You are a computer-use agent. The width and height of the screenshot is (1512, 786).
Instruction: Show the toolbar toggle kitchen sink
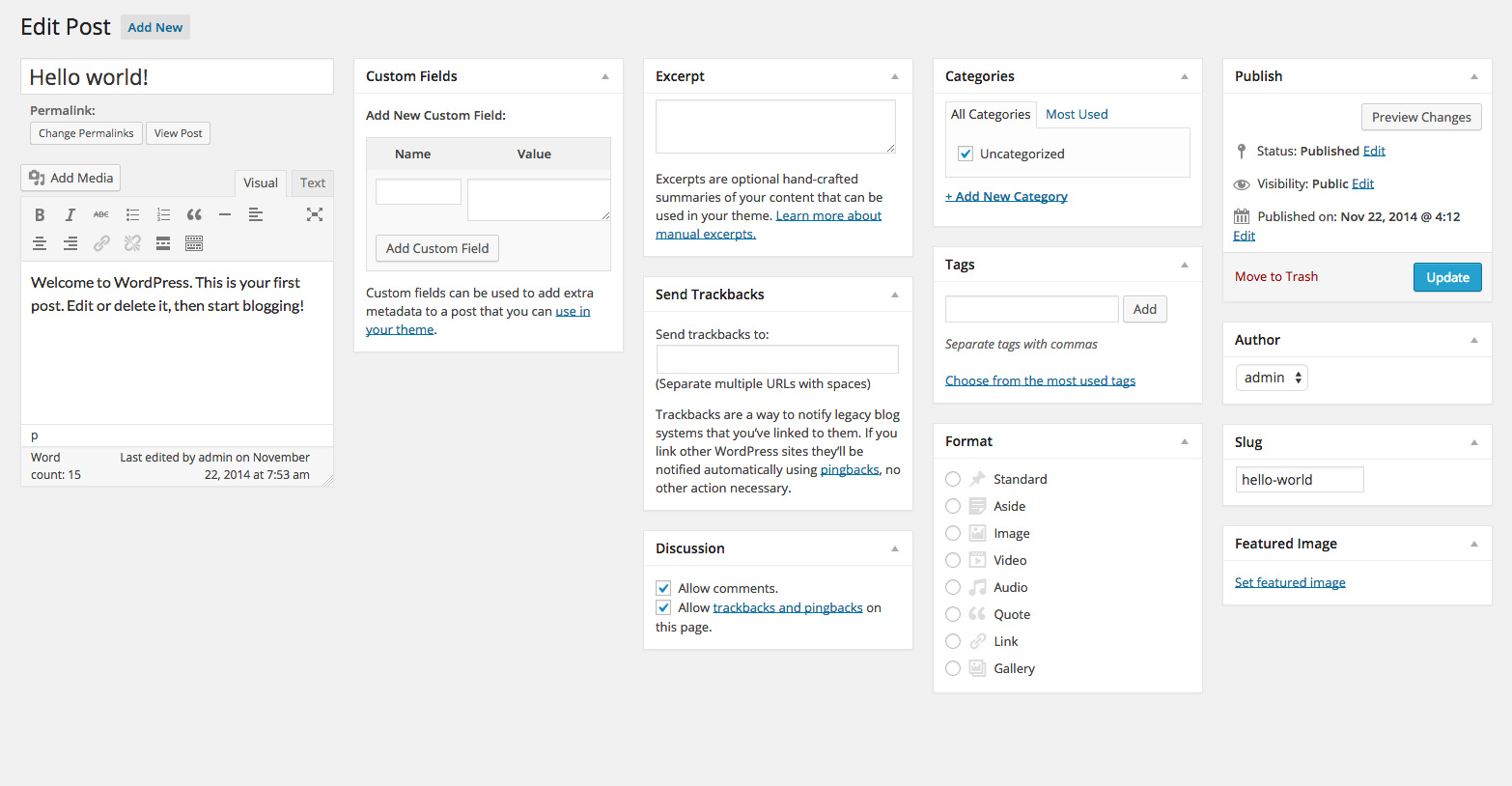[x=194, y=243]
